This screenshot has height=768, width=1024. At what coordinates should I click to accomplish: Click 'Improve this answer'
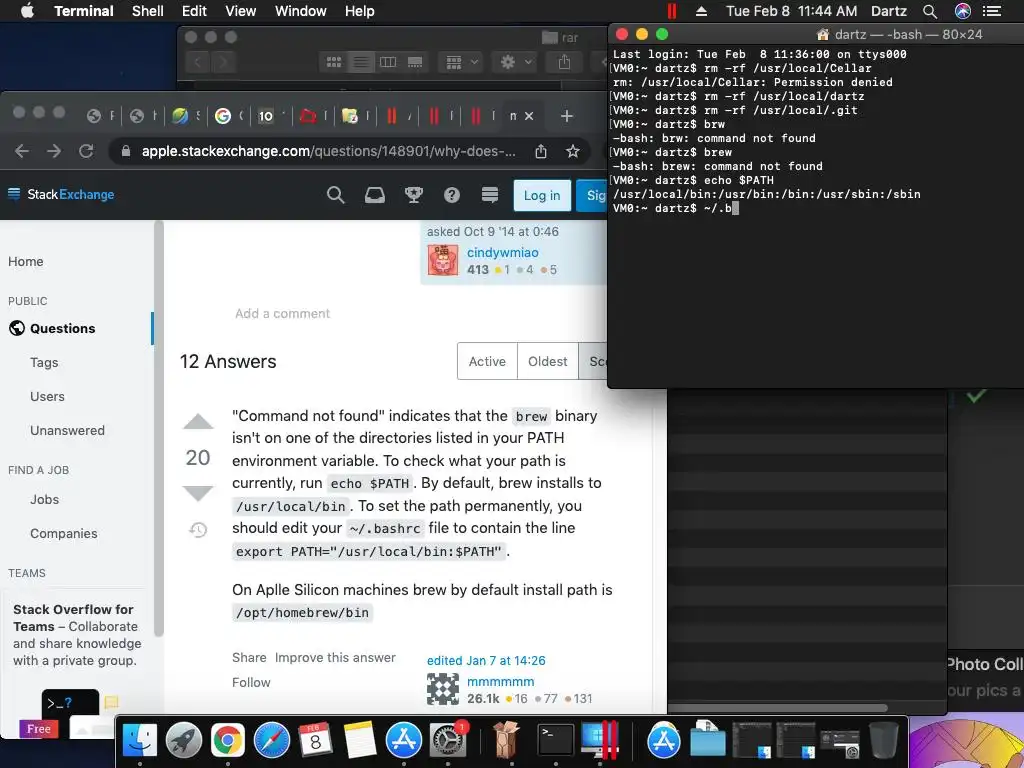[335, 658]
